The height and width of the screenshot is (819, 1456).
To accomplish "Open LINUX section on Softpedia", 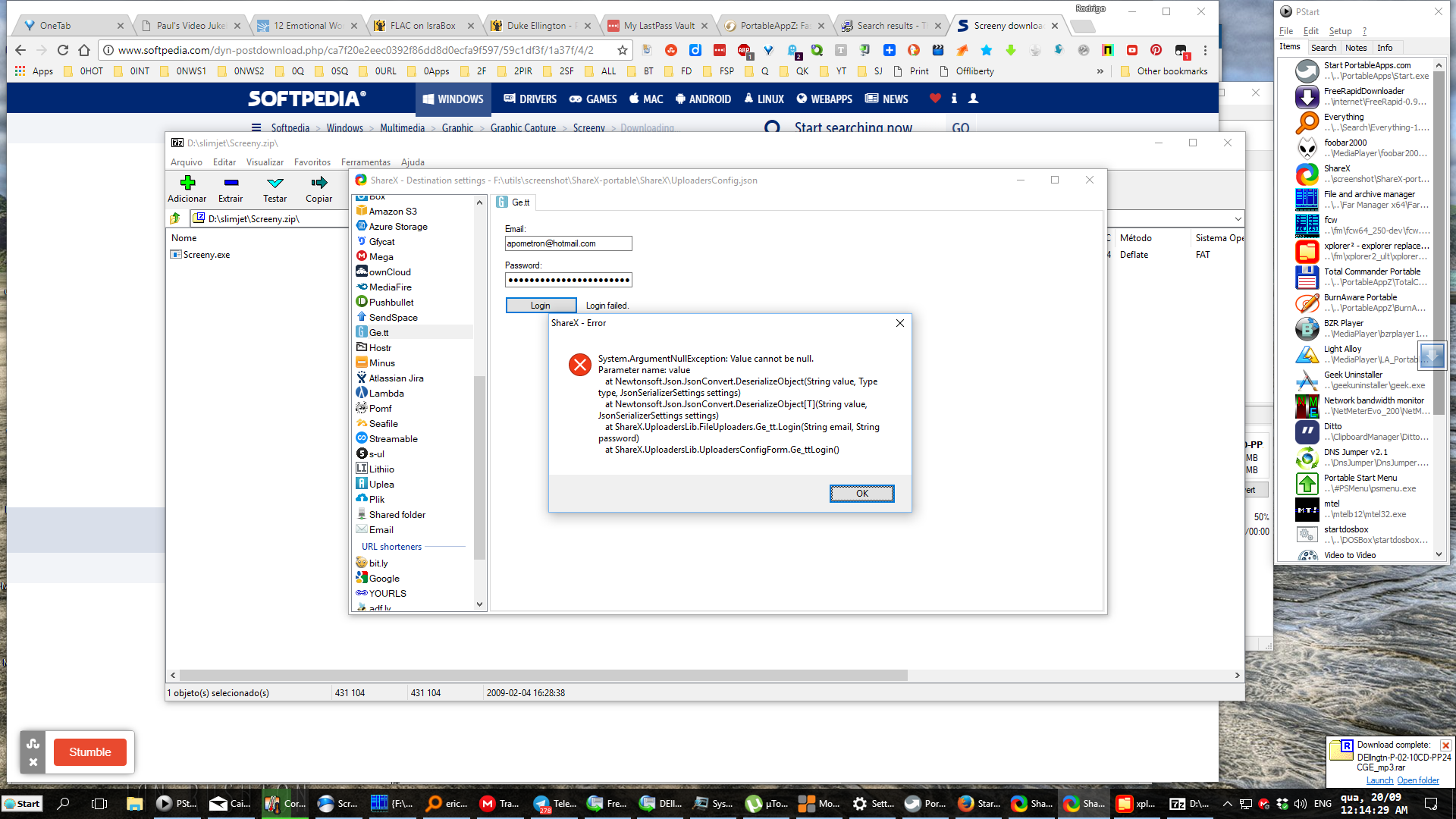I will pos(764,99).
